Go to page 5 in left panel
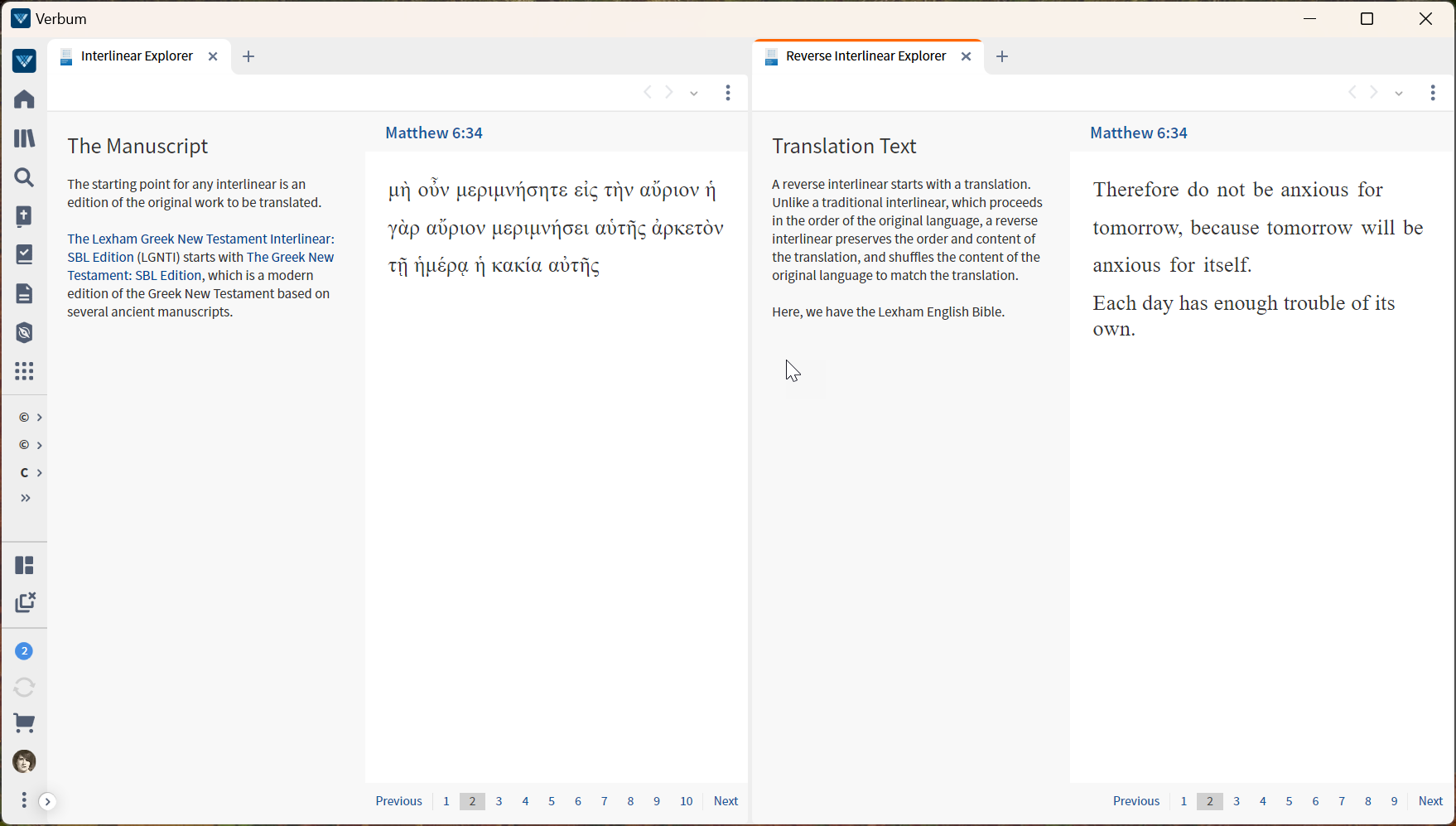This screenshot has width=1456, height=826. point(552,801)
